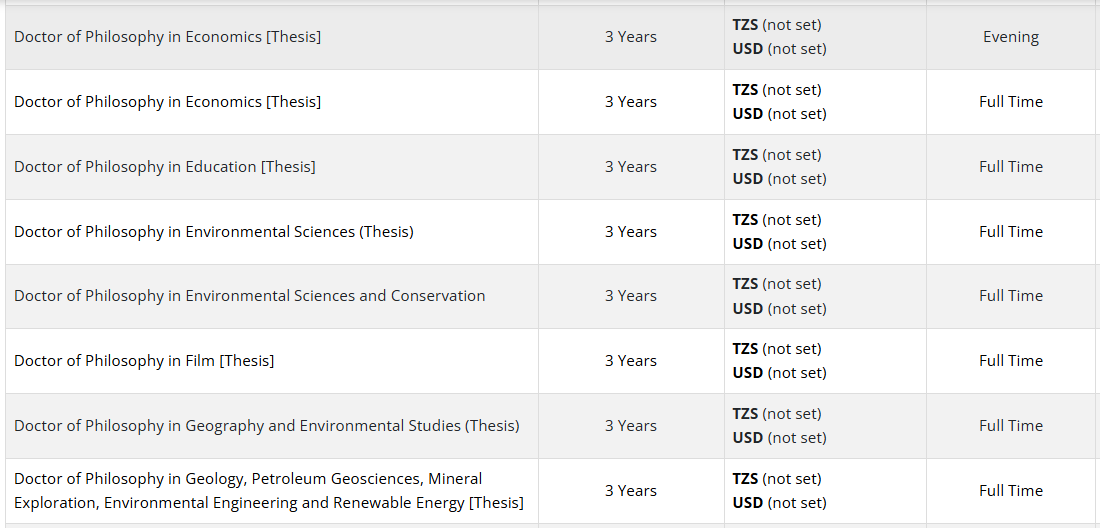Select the Geology, Petroleum Geosciences program name

[248, 479]
